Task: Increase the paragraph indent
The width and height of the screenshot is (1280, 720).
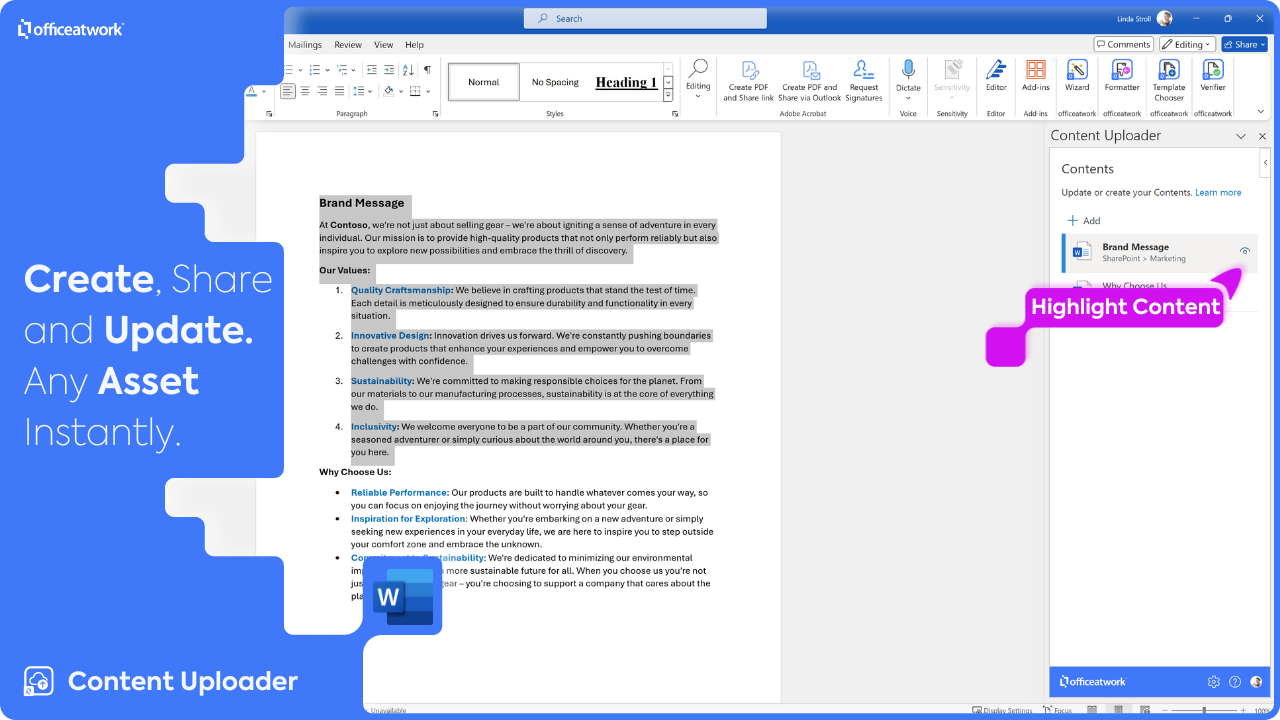Action: tap(388, 70)
